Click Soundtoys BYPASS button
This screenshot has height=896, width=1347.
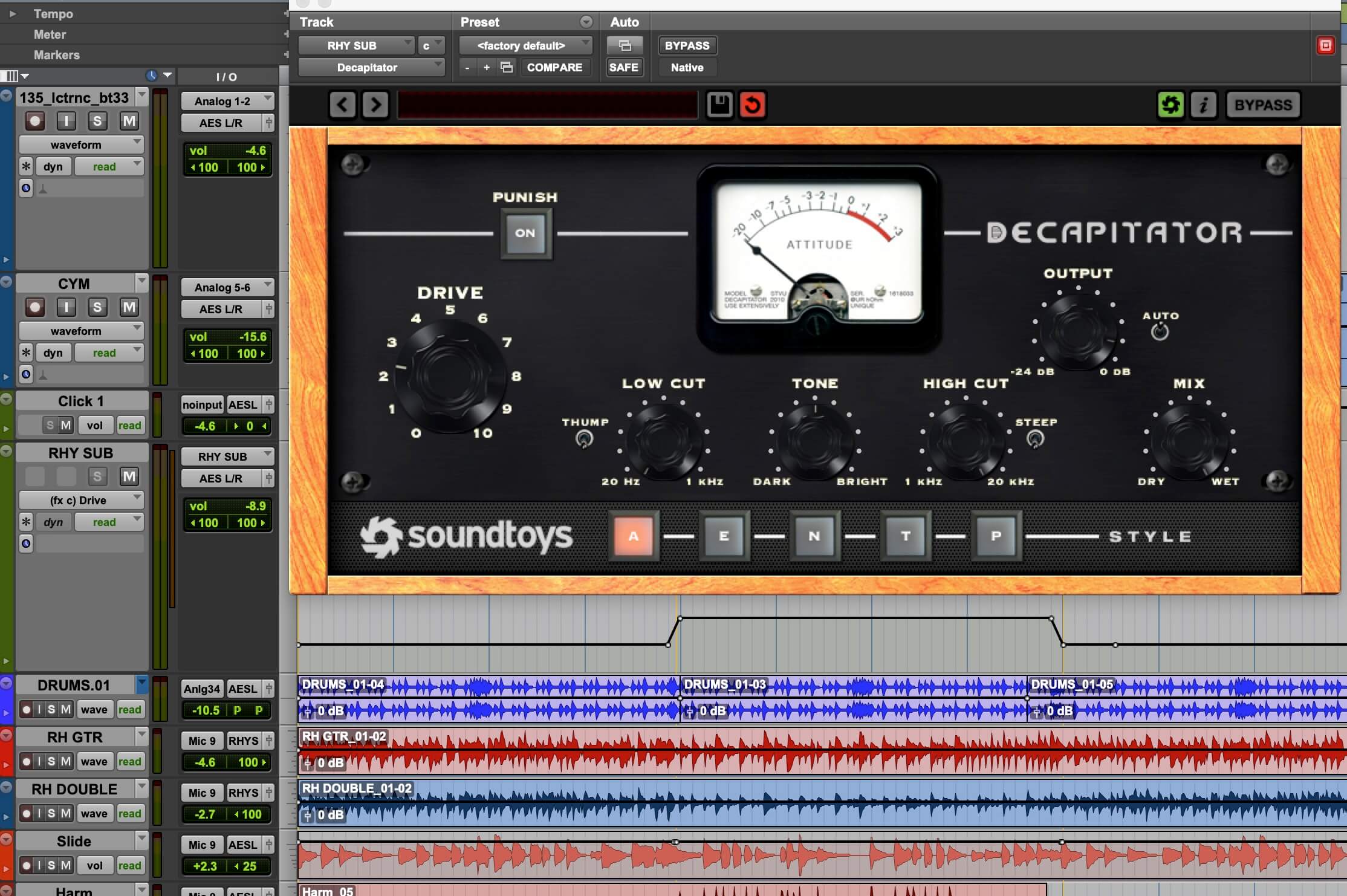pyautogui.click(x=1263, y=105)
